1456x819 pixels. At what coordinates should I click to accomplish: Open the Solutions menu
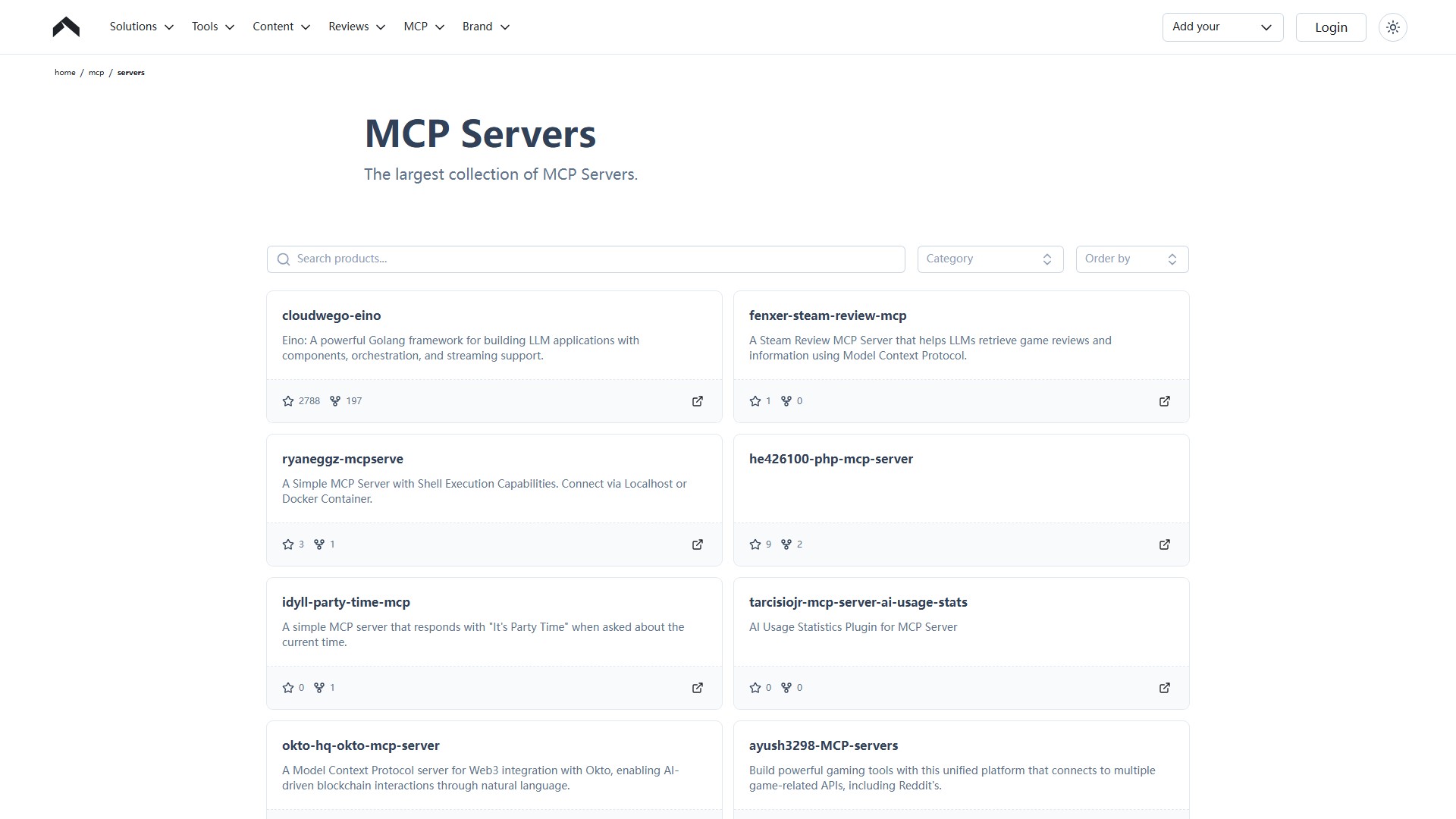[141, 27]
